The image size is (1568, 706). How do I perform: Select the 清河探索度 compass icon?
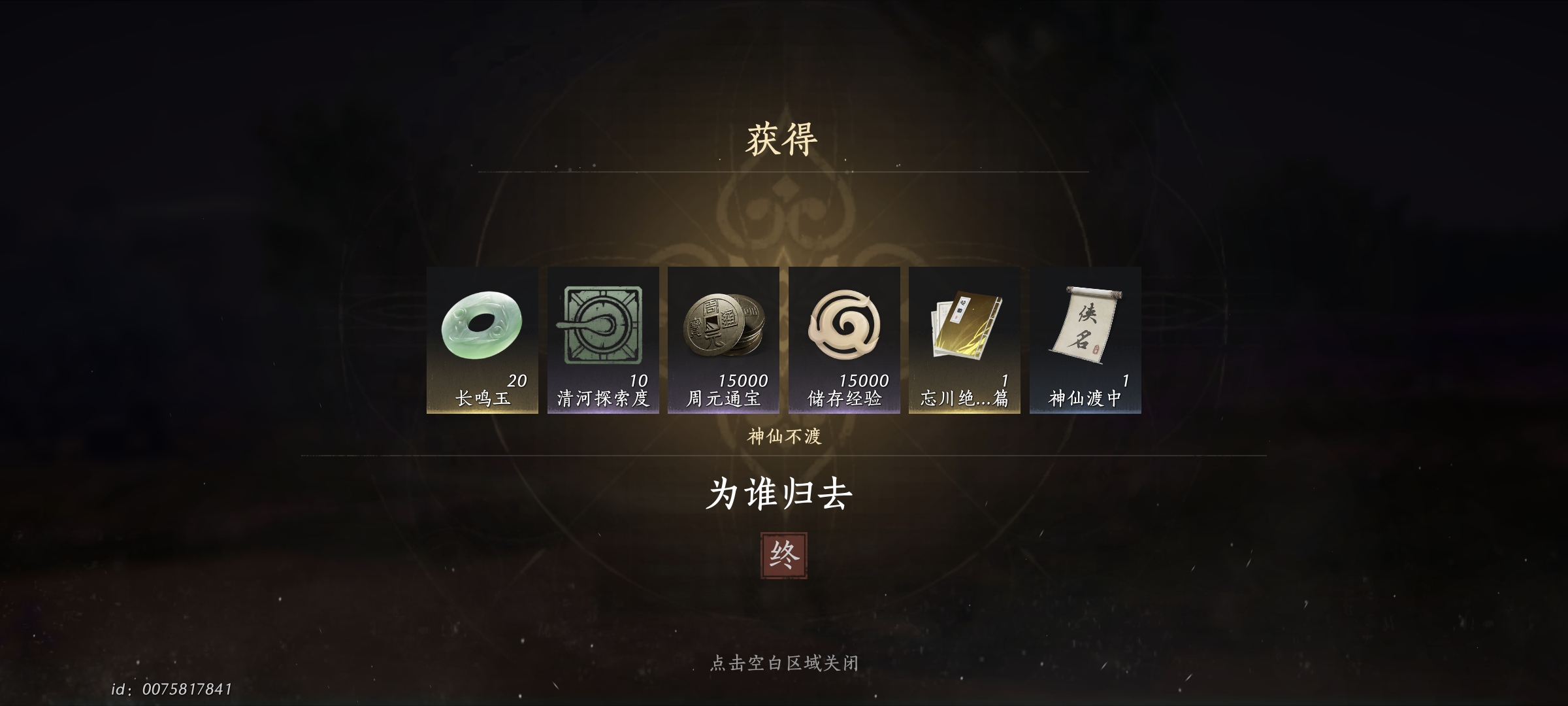click(601, 325)
